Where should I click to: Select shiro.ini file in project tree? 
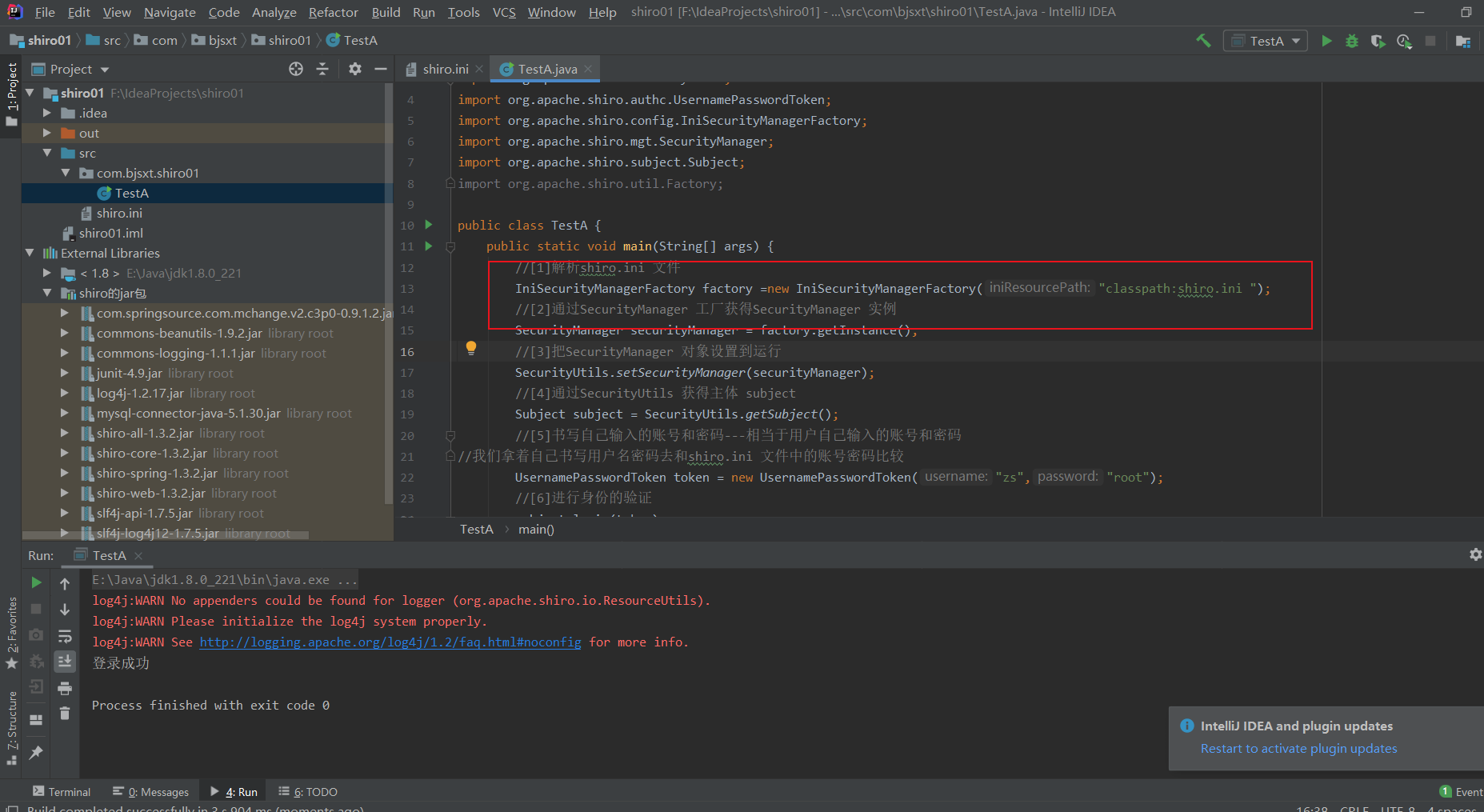click(x=119, y=213)
